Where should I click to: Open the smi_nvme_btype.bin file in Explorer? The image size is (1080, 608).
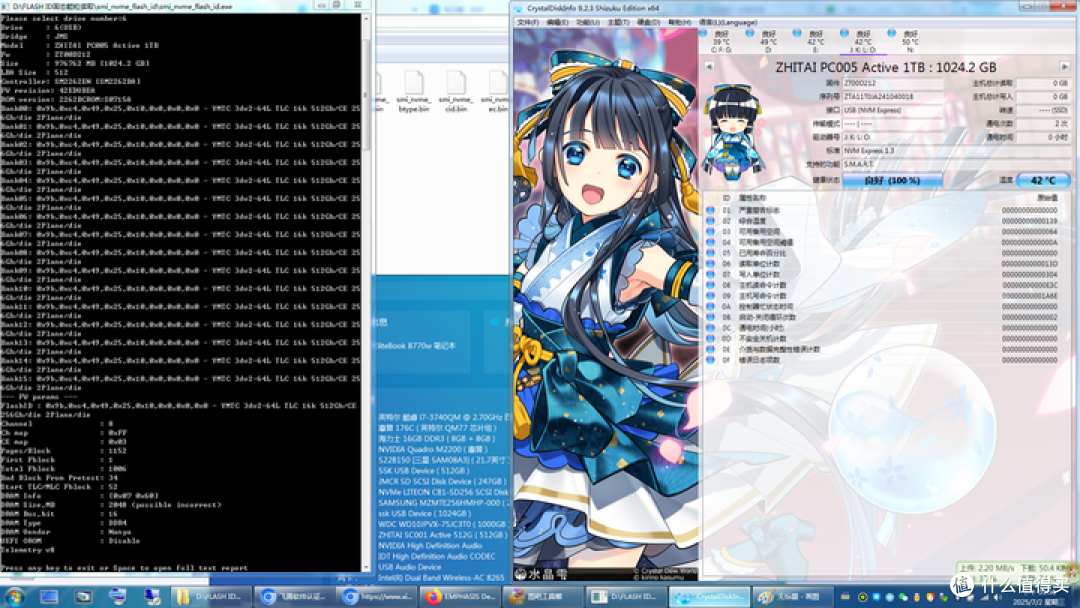click(x=414, y=91)
